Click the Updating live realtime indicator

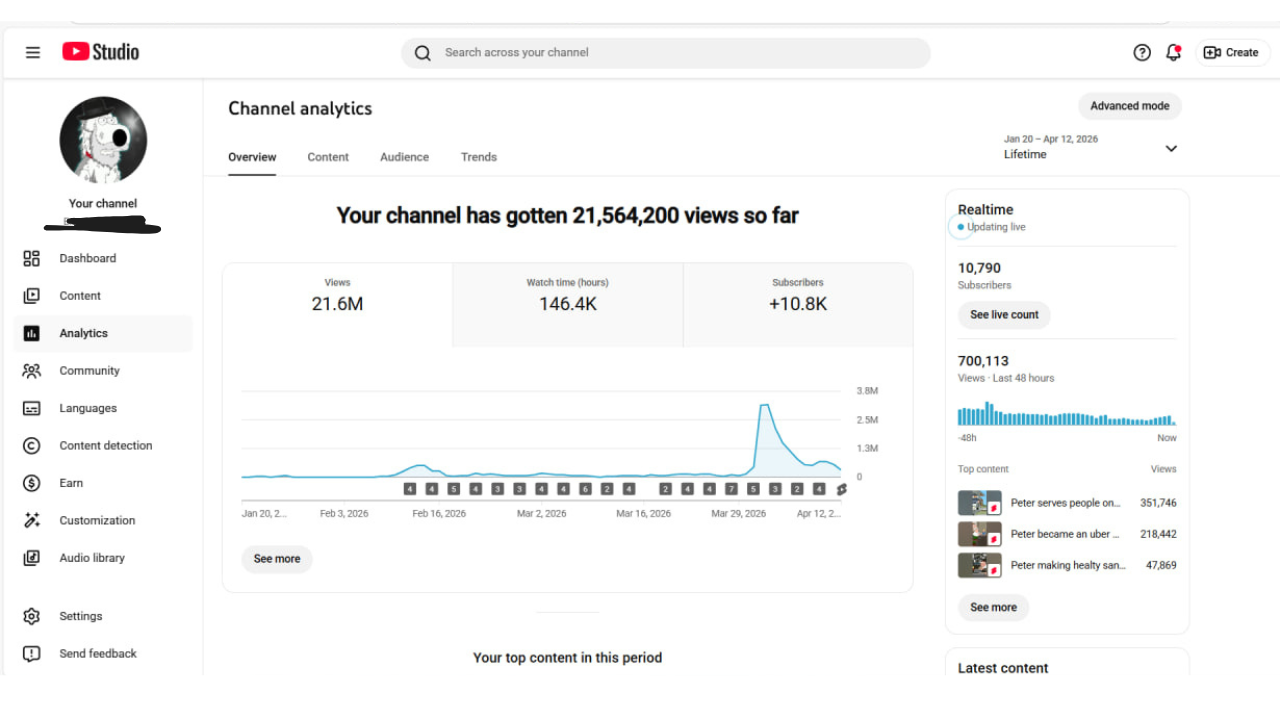point(990,227)
